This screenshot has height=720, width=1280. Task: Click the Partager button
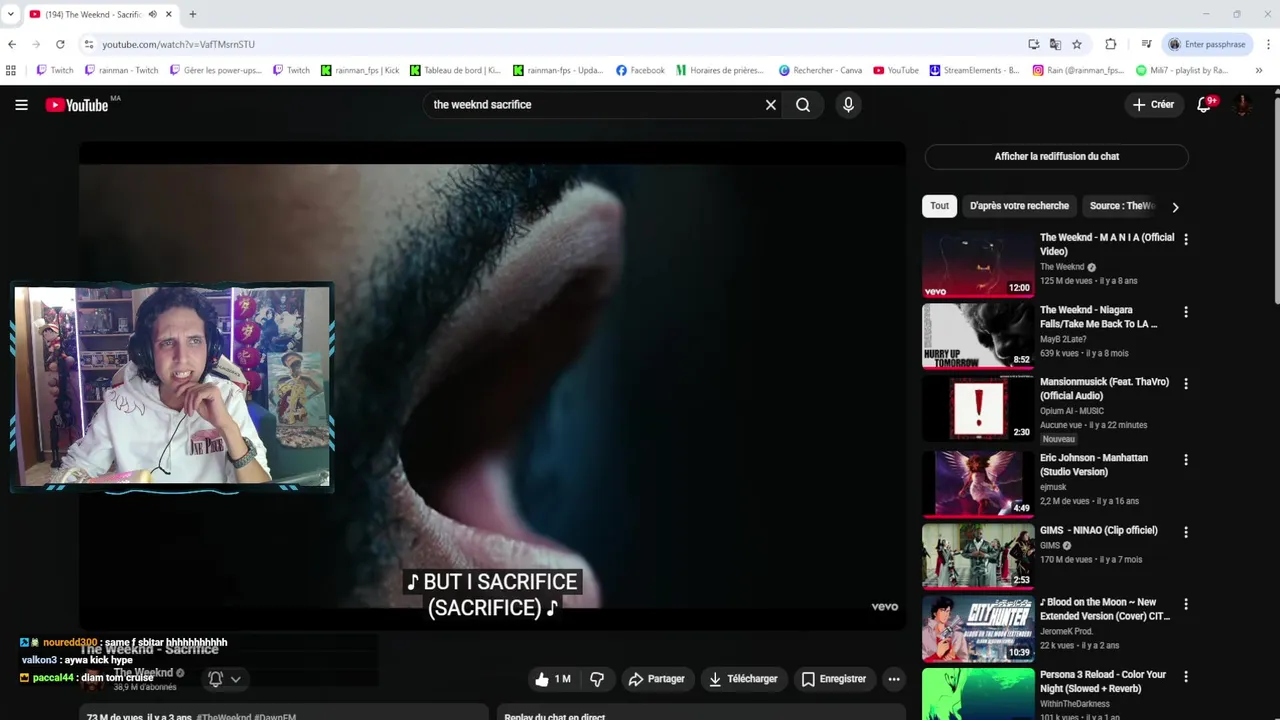[x=656, y=679]
